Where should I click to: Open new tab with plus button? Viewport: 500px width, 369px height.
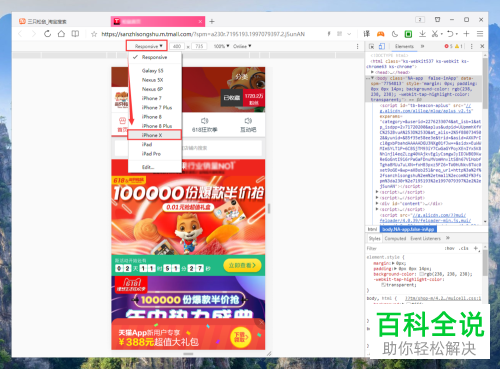[x=212, y=21]
